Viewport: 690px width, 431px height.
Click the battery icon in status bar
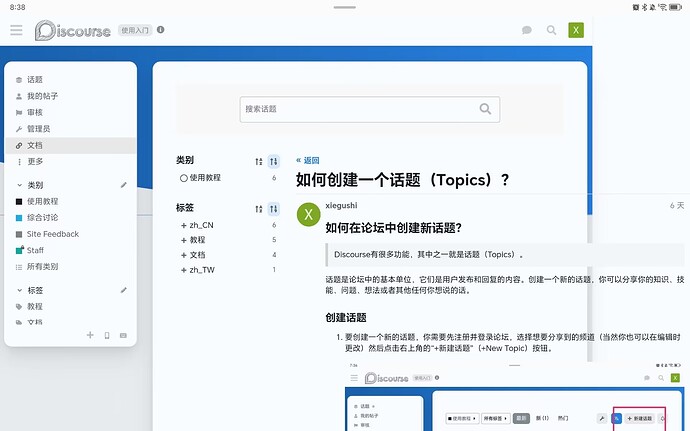pos(675,7)
